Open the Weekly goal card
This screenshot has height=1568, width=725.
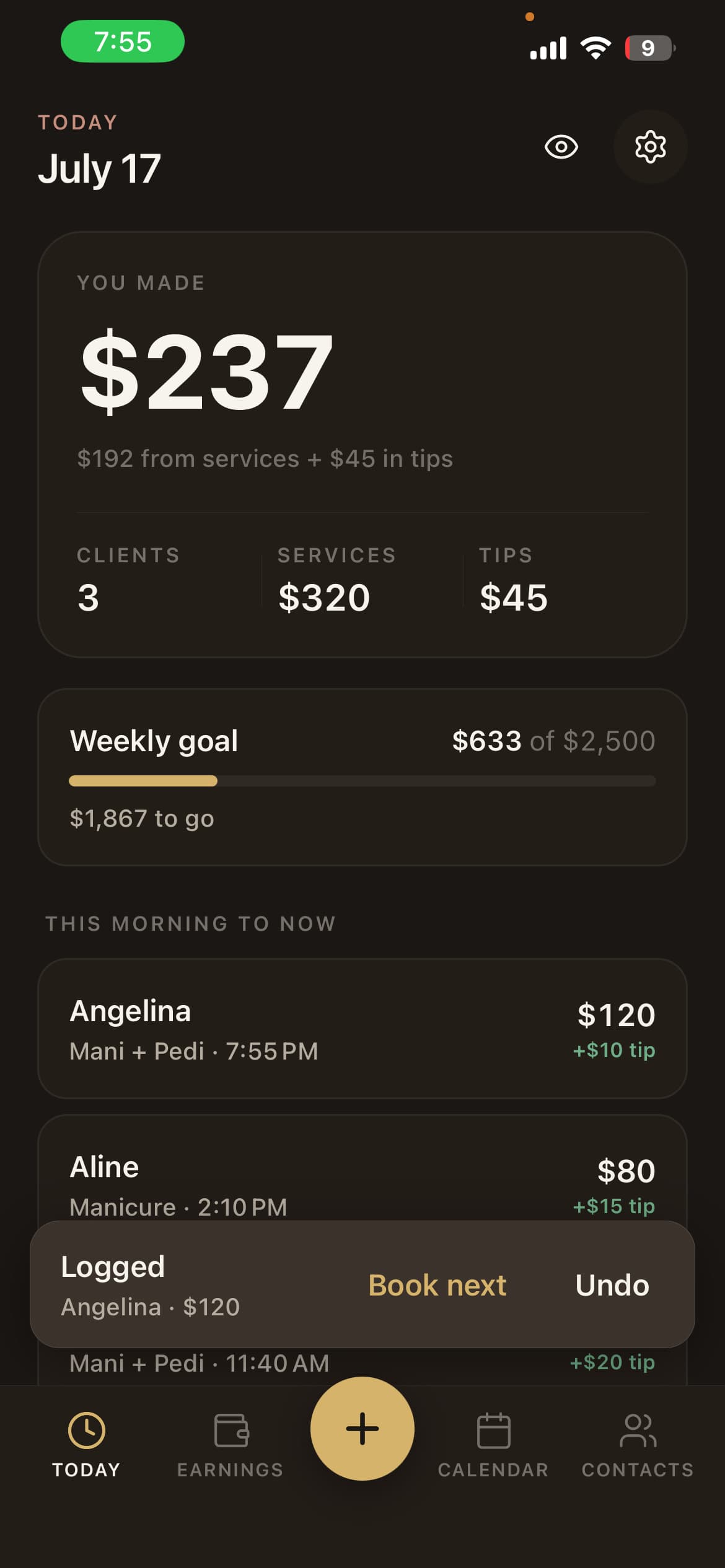(x=362, y=777)
